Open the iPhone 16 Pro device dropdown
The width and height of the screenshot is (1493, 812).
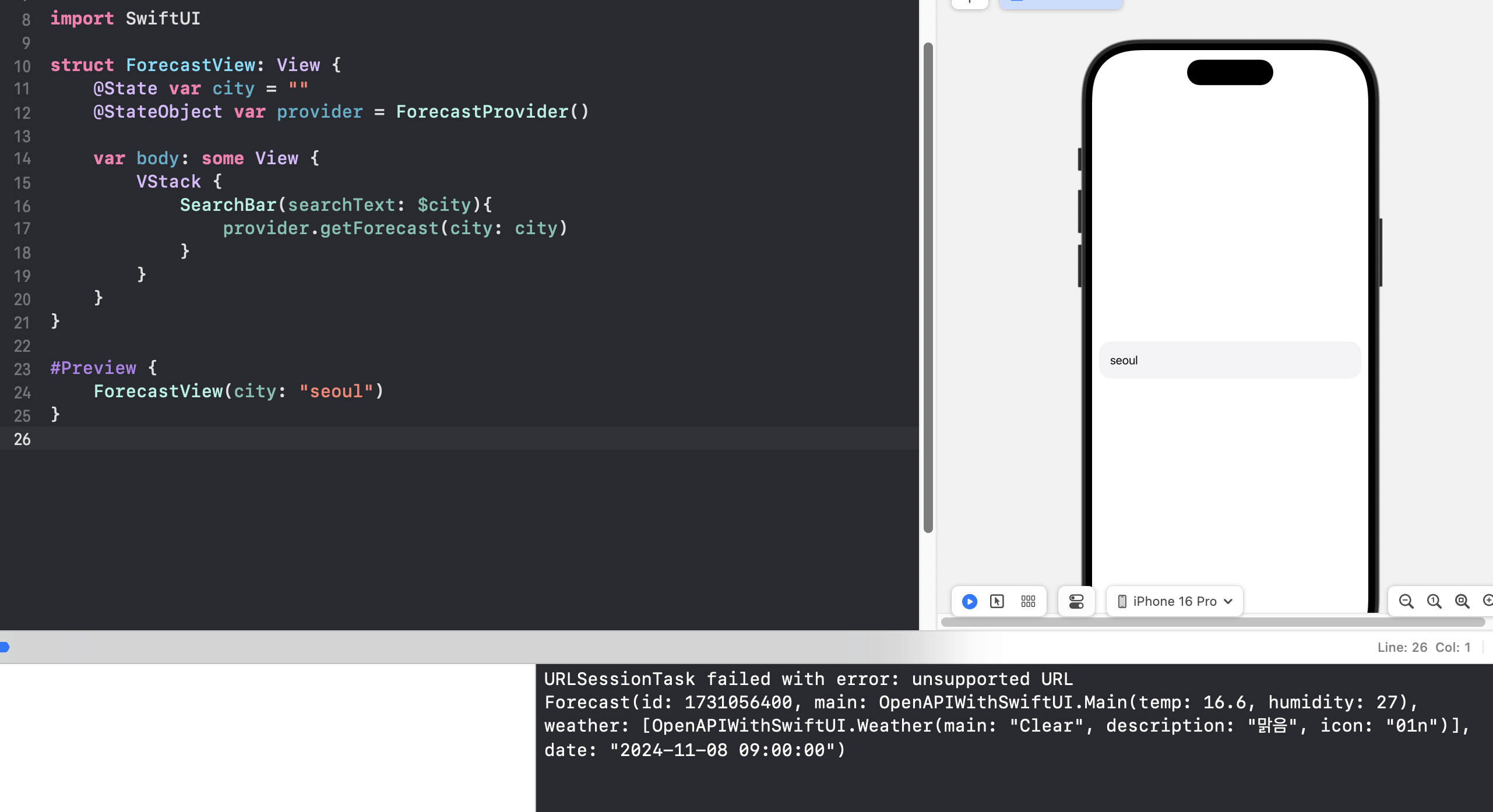[1174, 601]
